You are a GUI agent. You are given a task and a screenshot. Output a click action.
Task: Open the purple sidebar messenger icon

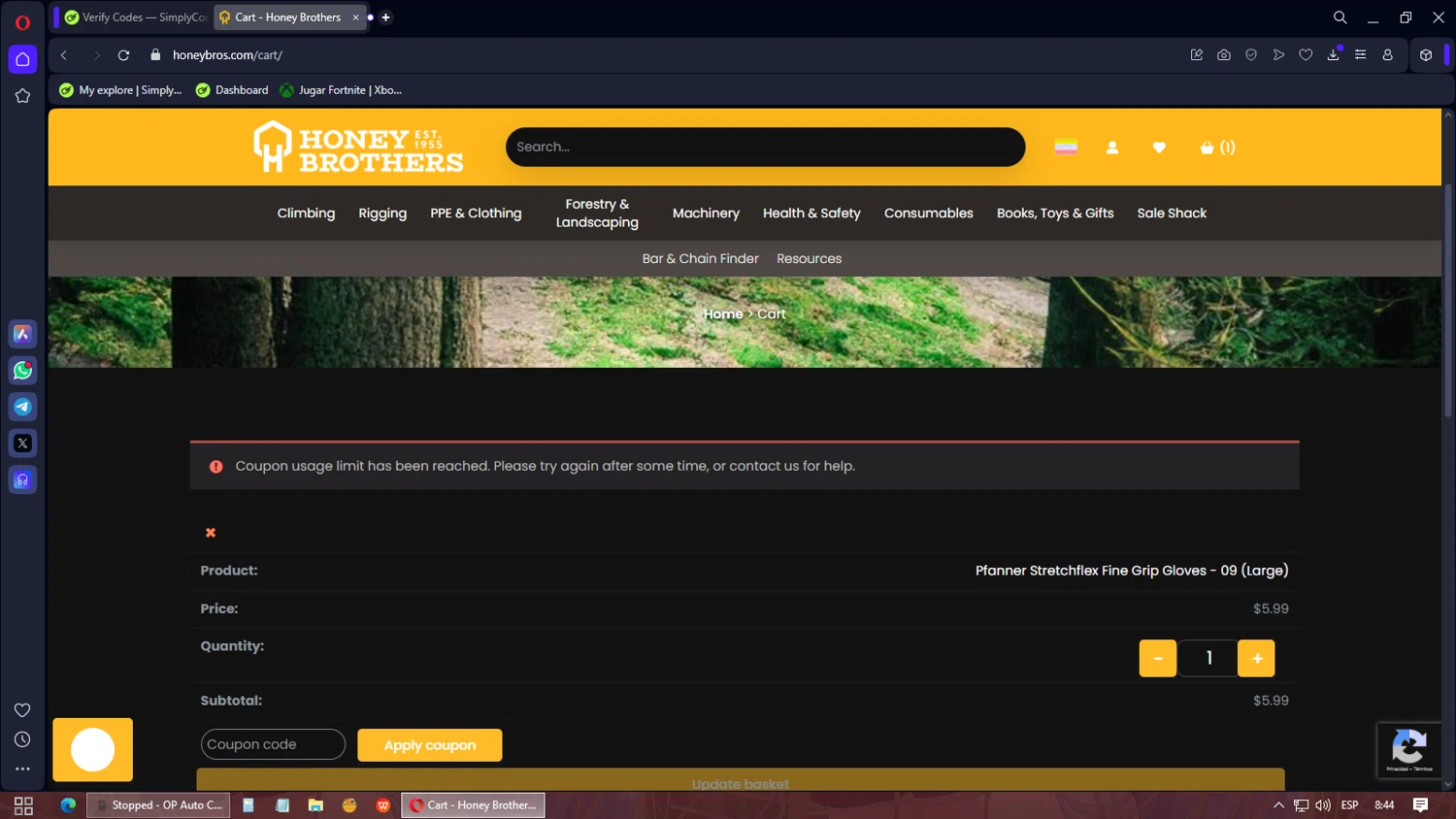point(22,480)
